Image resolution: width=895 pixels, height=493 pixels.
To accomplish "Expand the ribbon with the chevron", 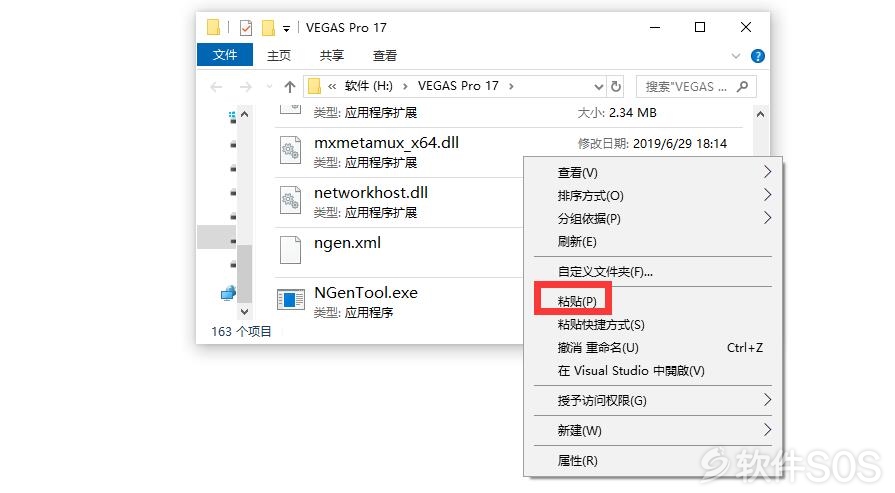I will pyautogui.click(x=736, y=56).
